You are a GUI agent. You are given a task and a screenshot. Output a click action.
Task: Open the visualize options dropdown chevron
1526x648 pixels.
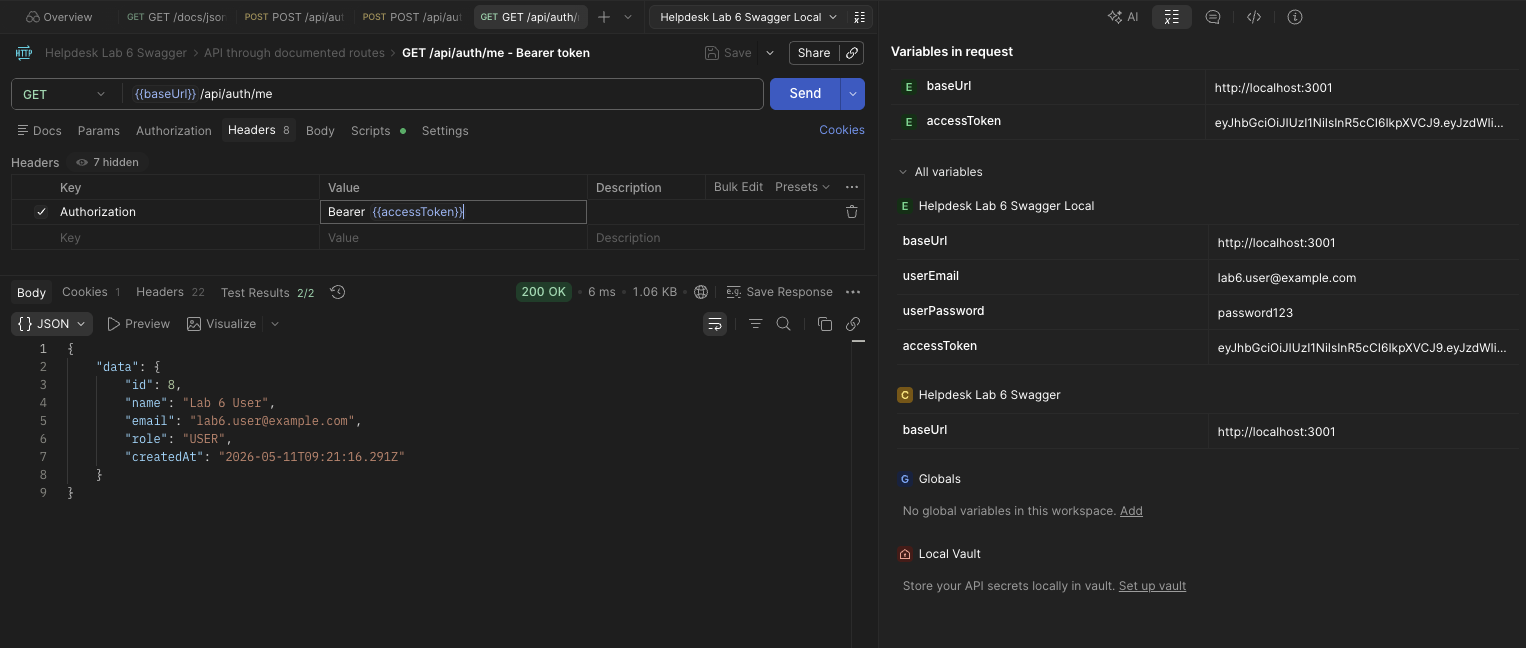(275, 324)
